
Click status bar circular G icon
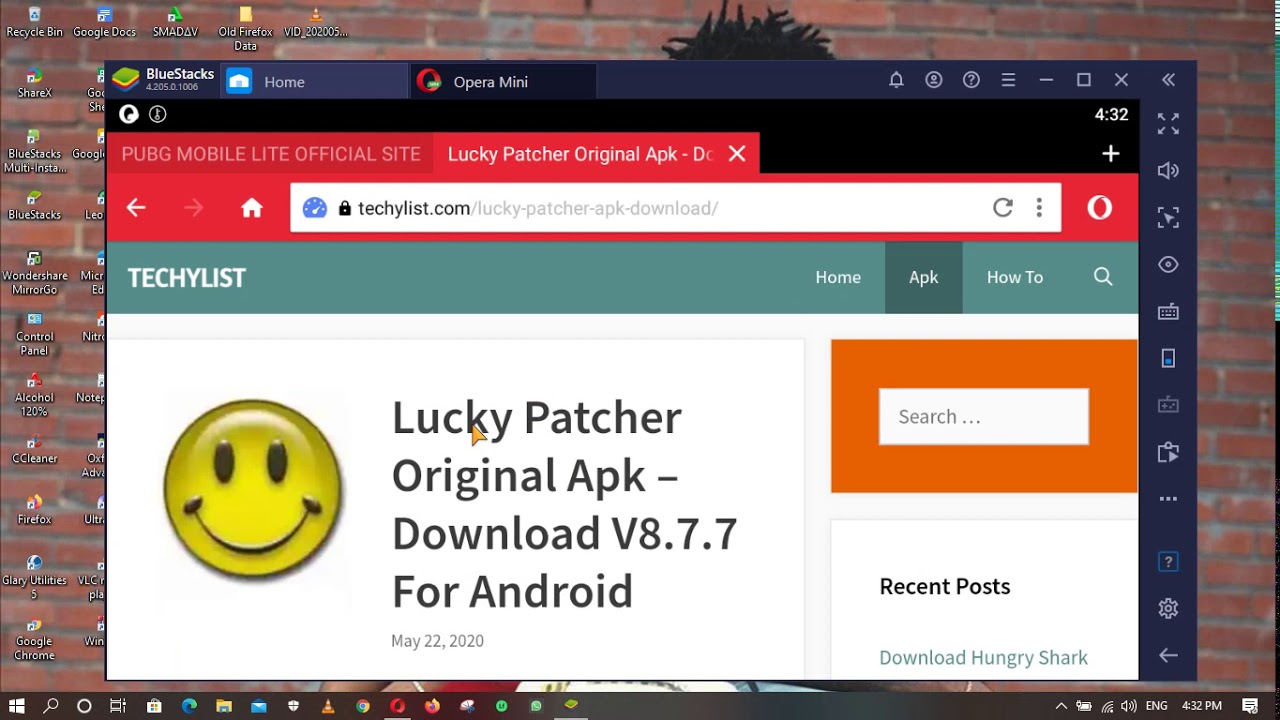[129, 114]
